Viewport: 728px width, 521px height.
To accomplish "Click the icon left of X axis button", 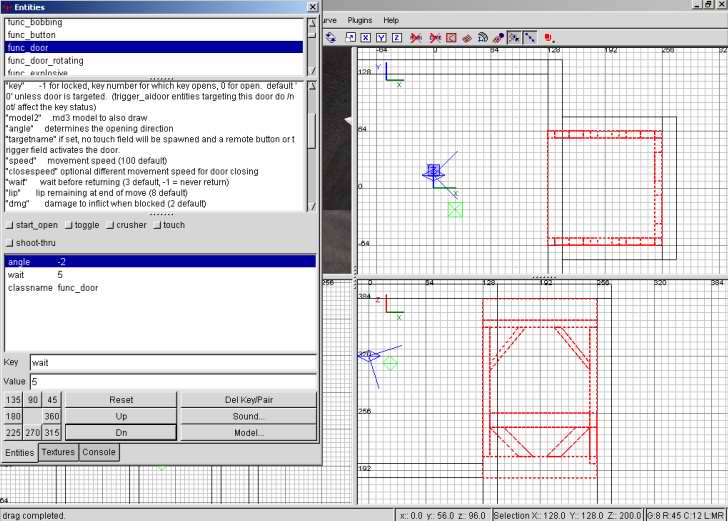I will (x=349, y=38).
